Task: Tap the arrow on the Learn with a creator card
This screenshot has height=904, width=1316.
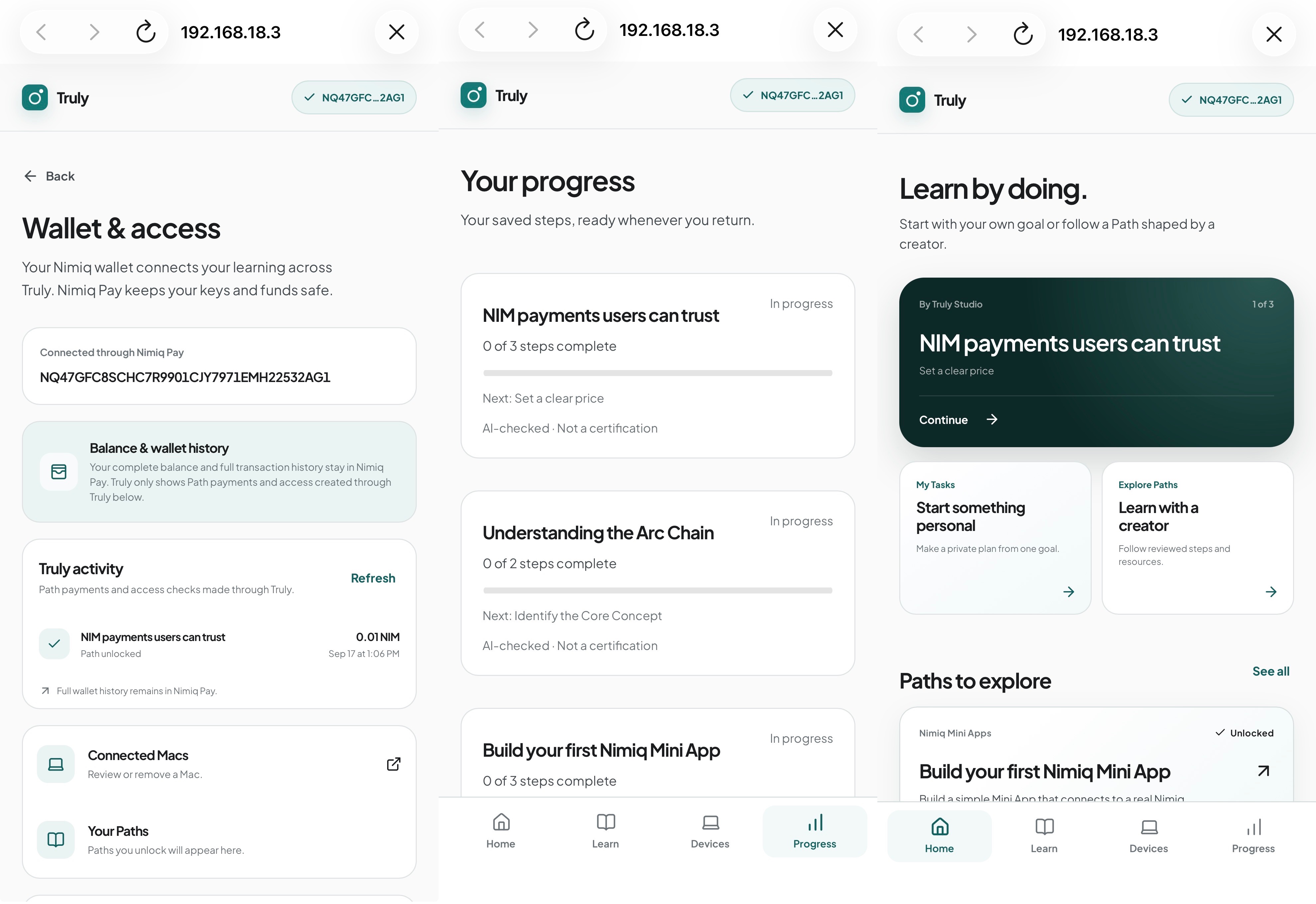Action: pos(1271,592)
